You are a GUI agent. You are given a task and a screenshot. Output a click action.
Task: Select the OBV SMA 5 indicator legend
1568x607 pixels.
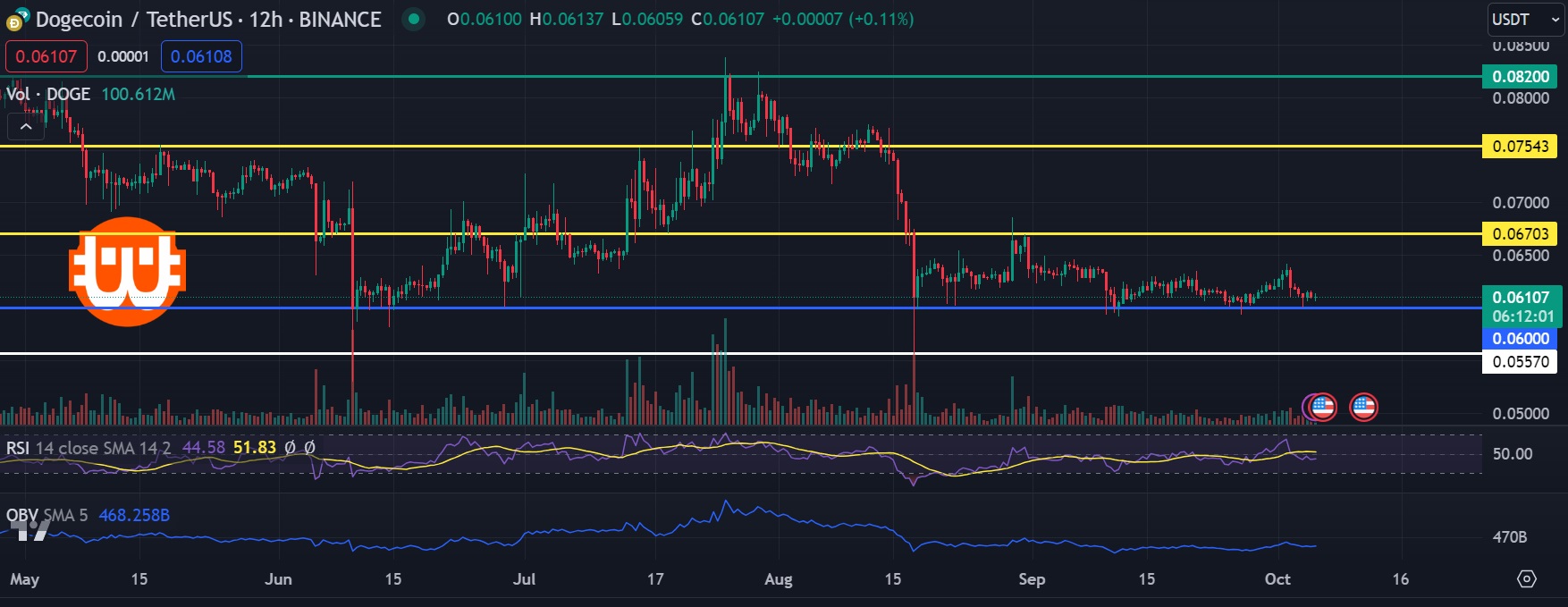tap(46, 515)
